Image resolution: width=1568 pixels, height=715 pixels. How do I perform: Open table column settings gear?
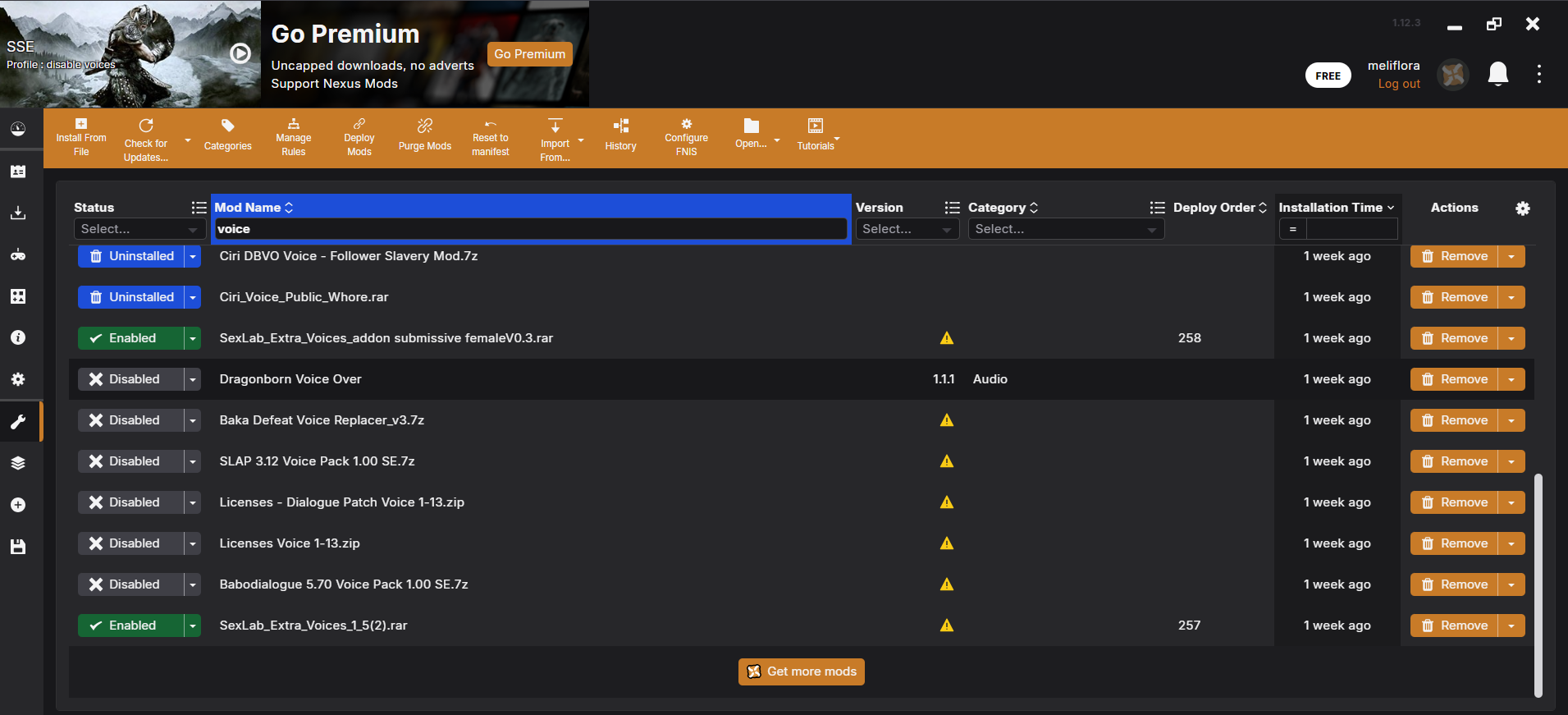click(1523, 209)
